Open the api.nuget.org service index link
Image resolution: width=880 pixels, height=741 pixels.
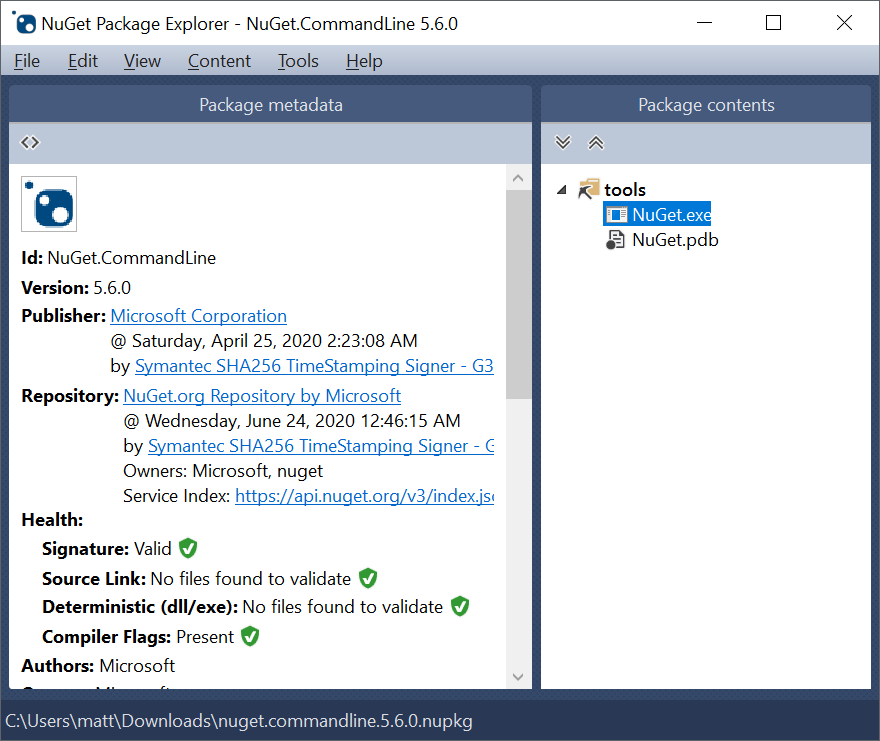click(365, 496)
